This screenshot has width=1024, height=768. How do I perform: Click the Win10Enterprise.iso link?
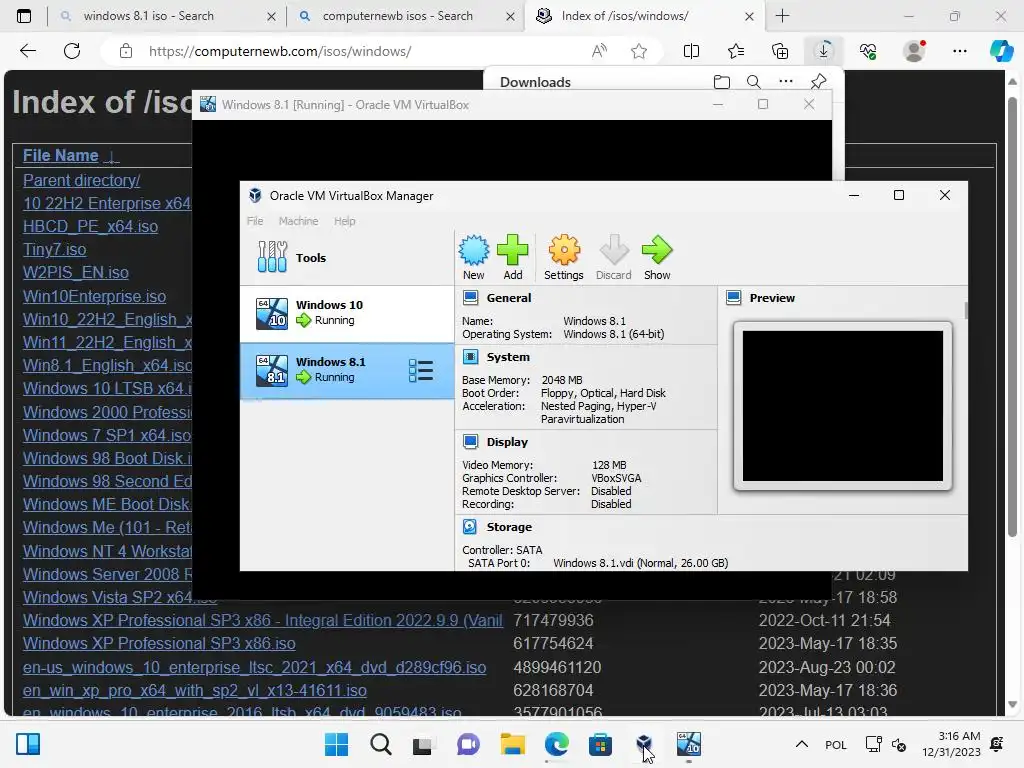(94, 296)
